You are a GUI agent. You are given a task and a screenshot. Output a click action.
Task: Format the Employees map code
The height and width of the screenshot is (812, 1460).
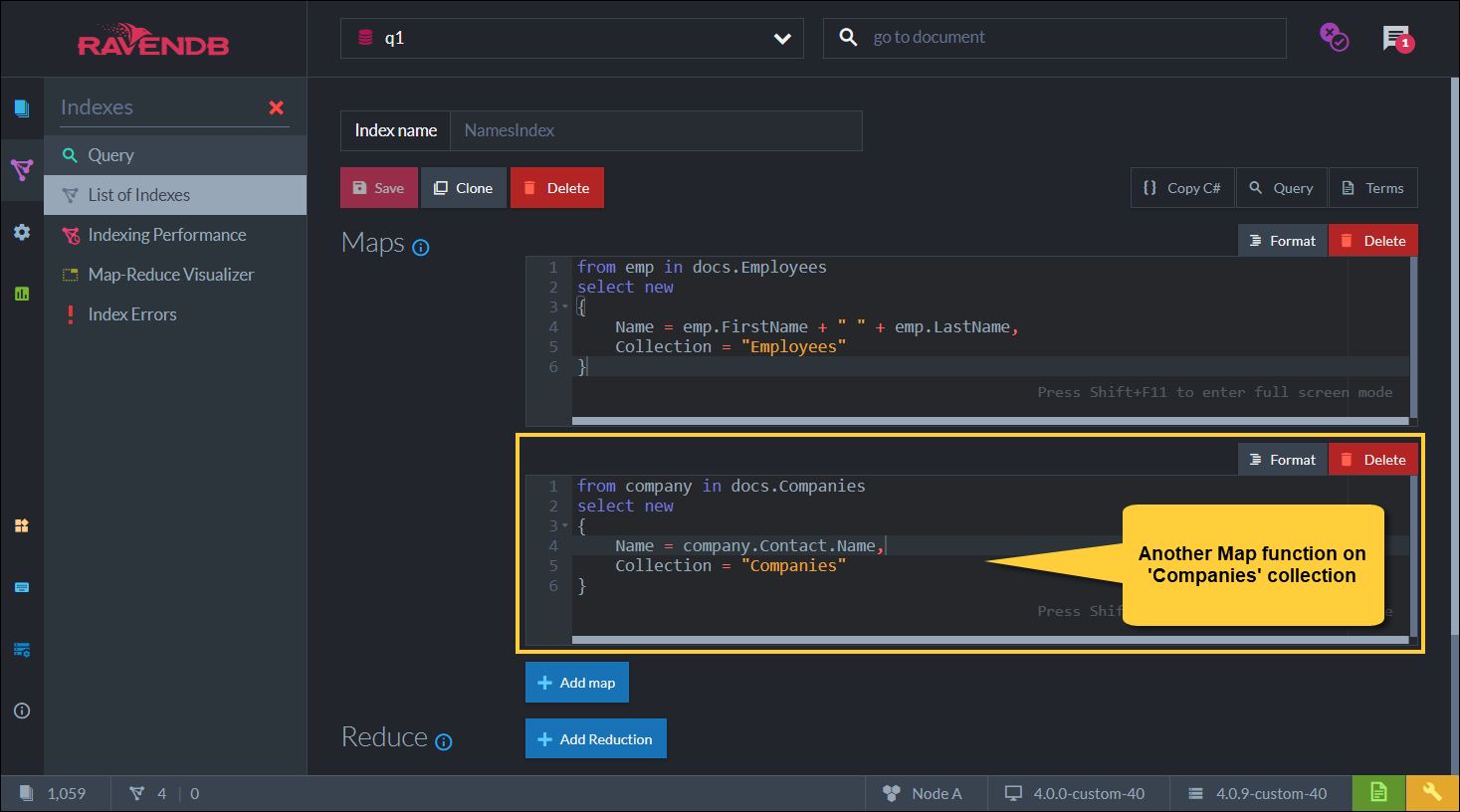click(1283, 241)
